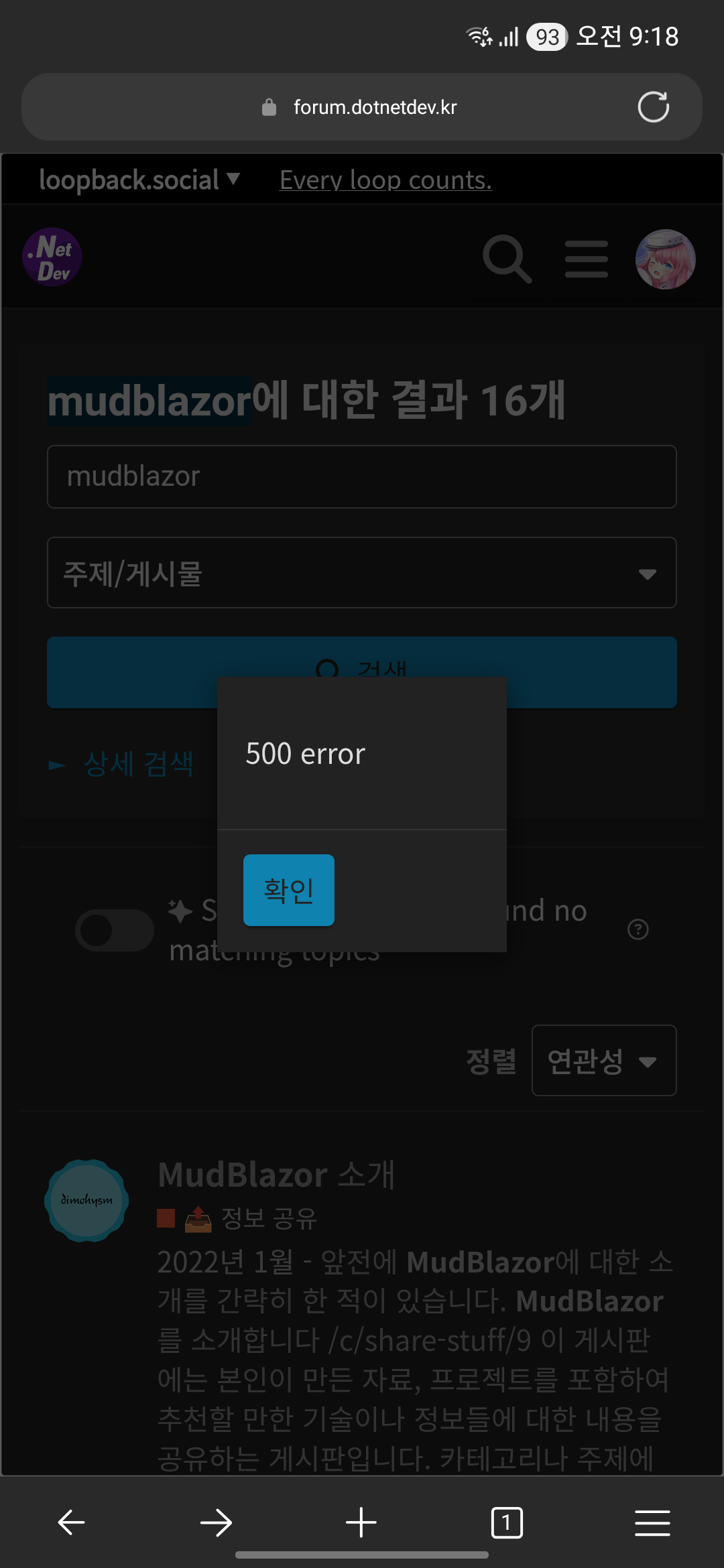The height and width of the screenshot is (1568, 724).
Task: Click the mudblazor search input field
Action: pos(362,476)
